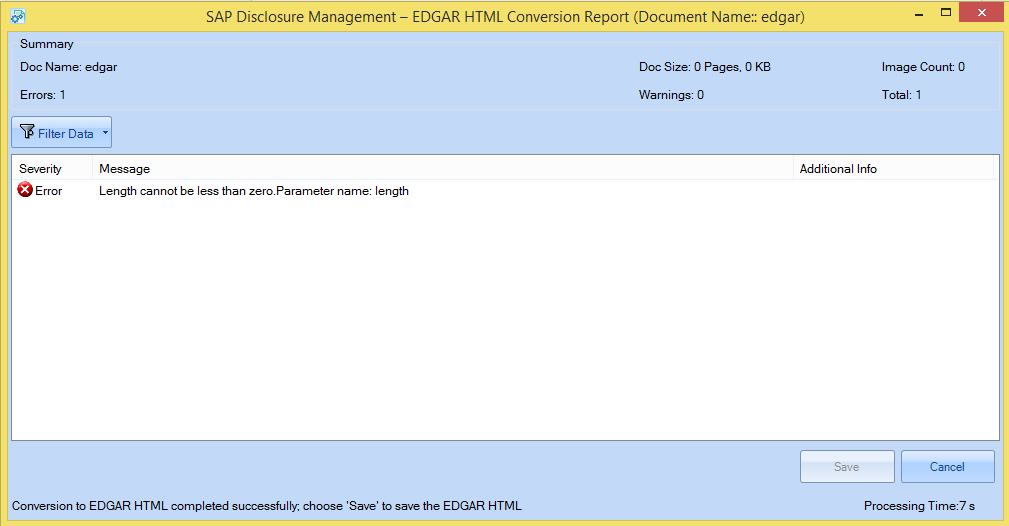Click the 'Doc Name: edgar' text

pos(68,67)
